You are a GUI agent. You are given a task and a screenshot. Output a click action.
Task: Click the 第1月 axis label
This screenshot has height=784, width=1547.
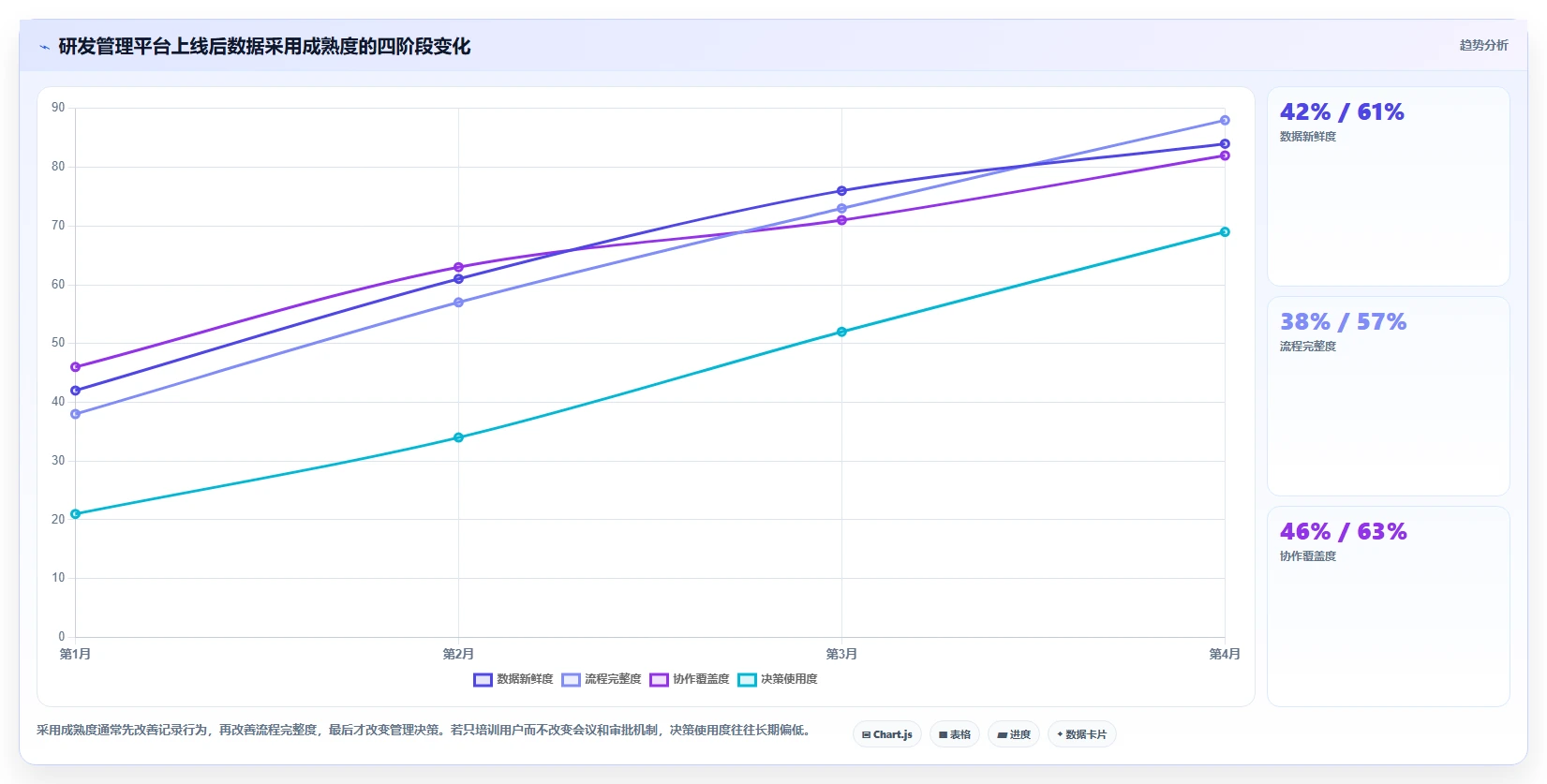tap(76, 654)
